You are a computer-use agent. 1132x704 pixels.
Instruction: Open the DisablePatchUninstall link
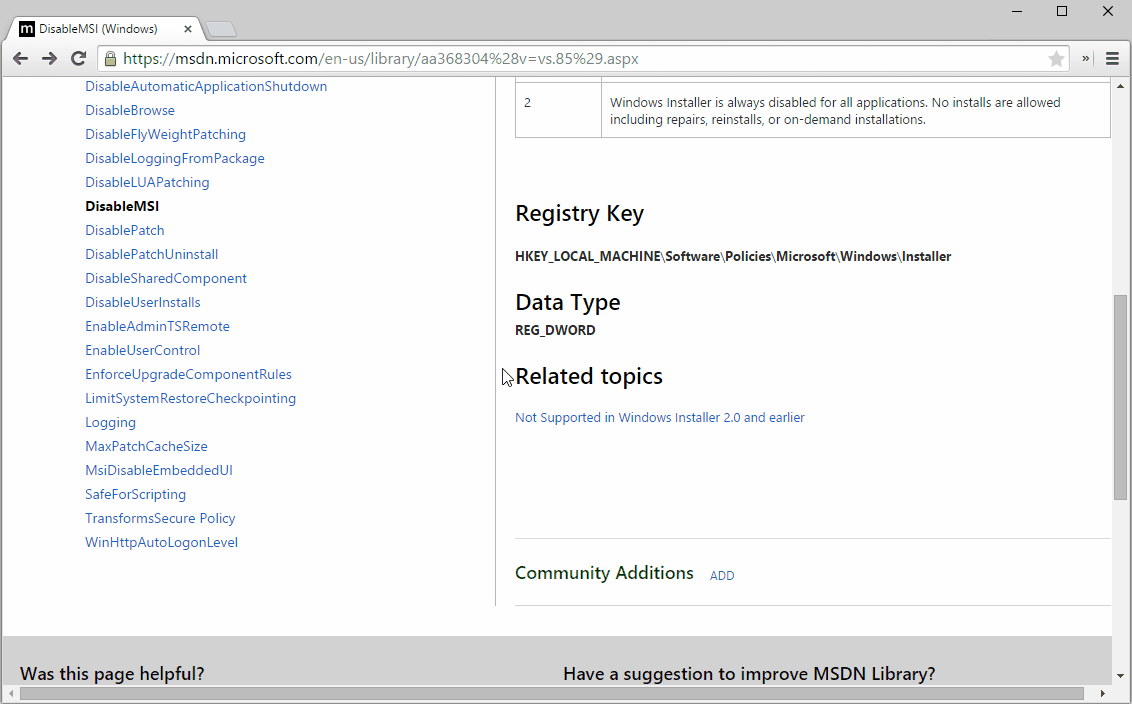click(152, 254)
